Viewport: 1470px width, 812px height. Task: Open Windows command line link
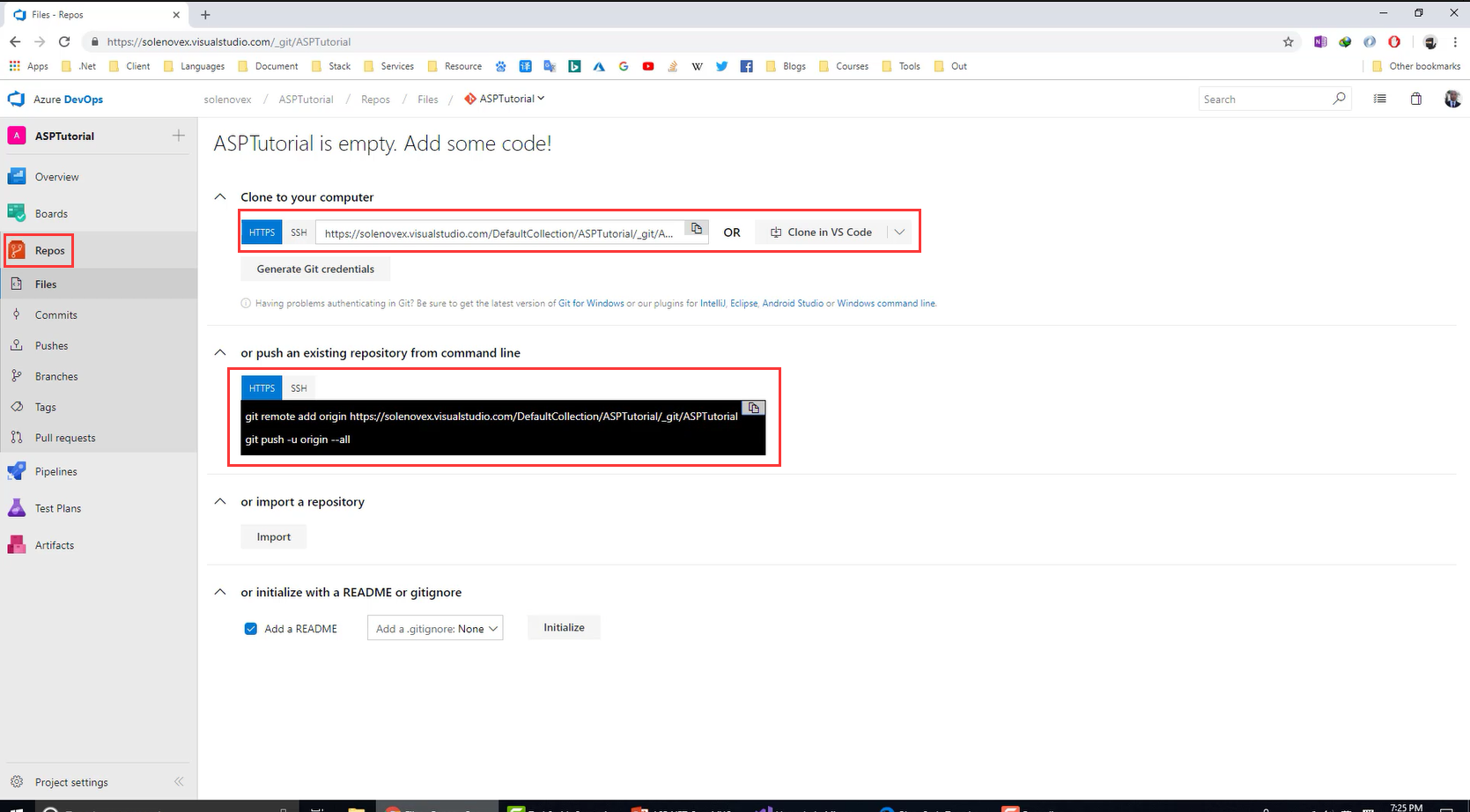[x=886, y=303]
